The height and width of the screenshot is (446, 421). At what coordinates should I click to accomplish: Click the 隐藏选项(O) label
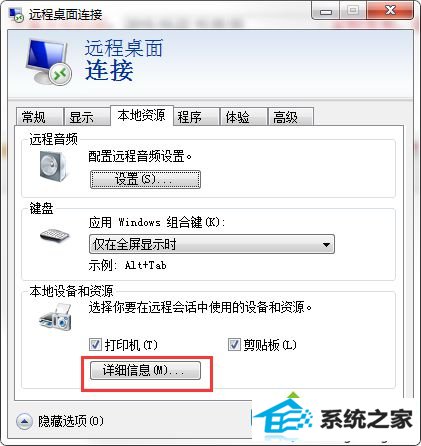70,422
